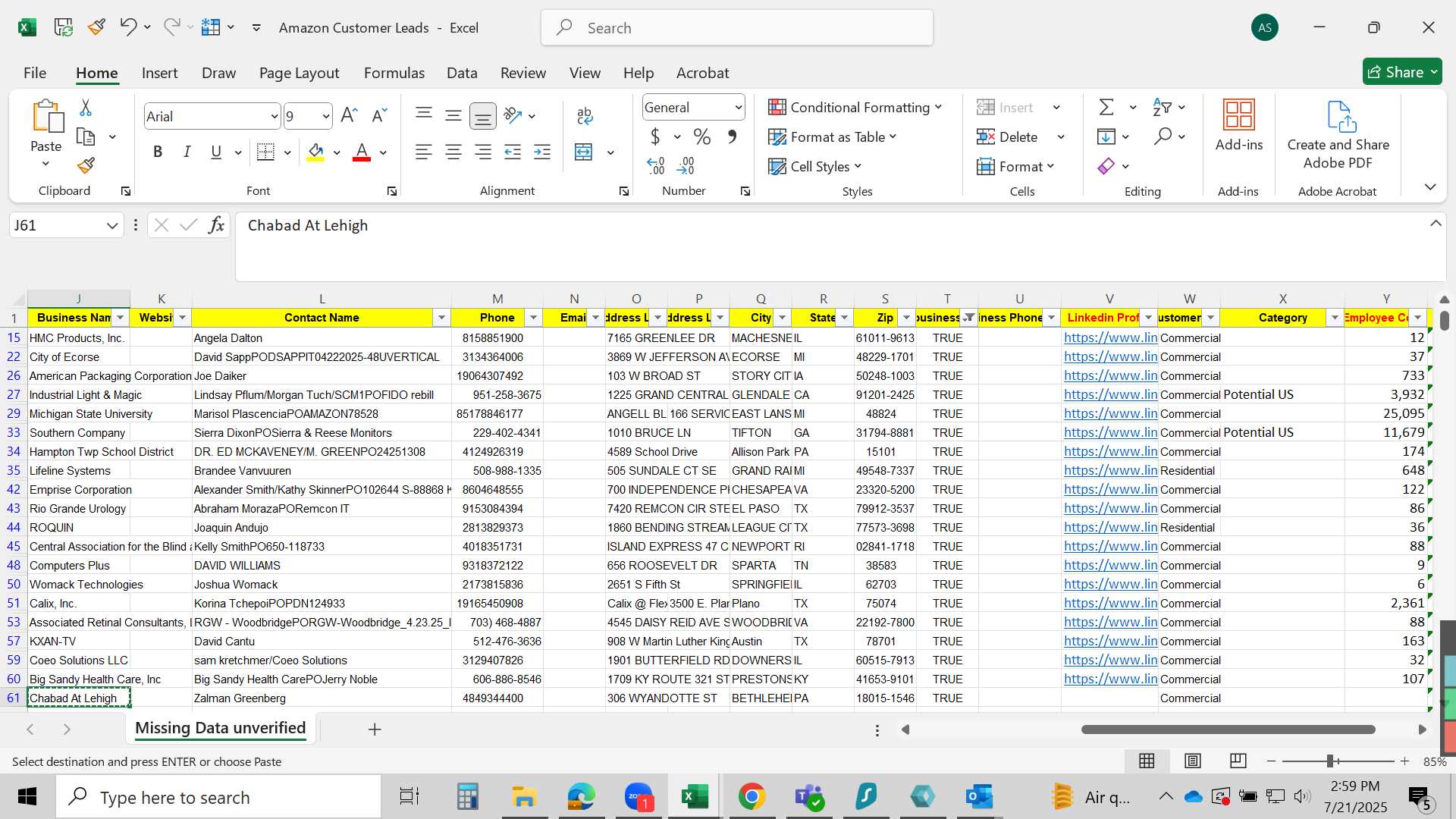Decrease font size with smaller A icon
Image resolution: width=1456 pixels, height=819 pixels.
tap(378, 115)
